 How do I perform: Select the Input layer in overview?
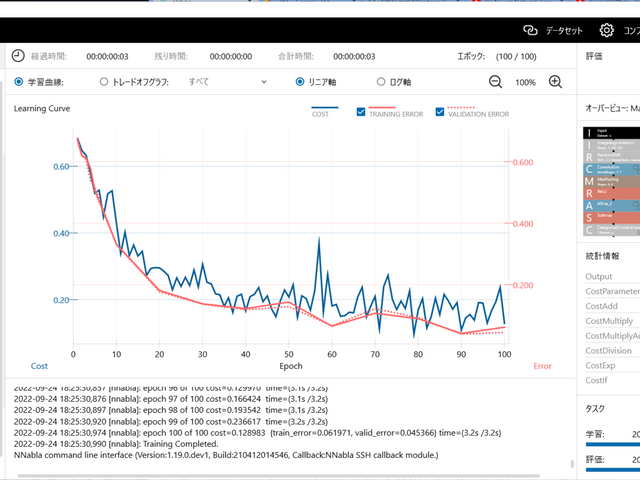tap(611, 133)
